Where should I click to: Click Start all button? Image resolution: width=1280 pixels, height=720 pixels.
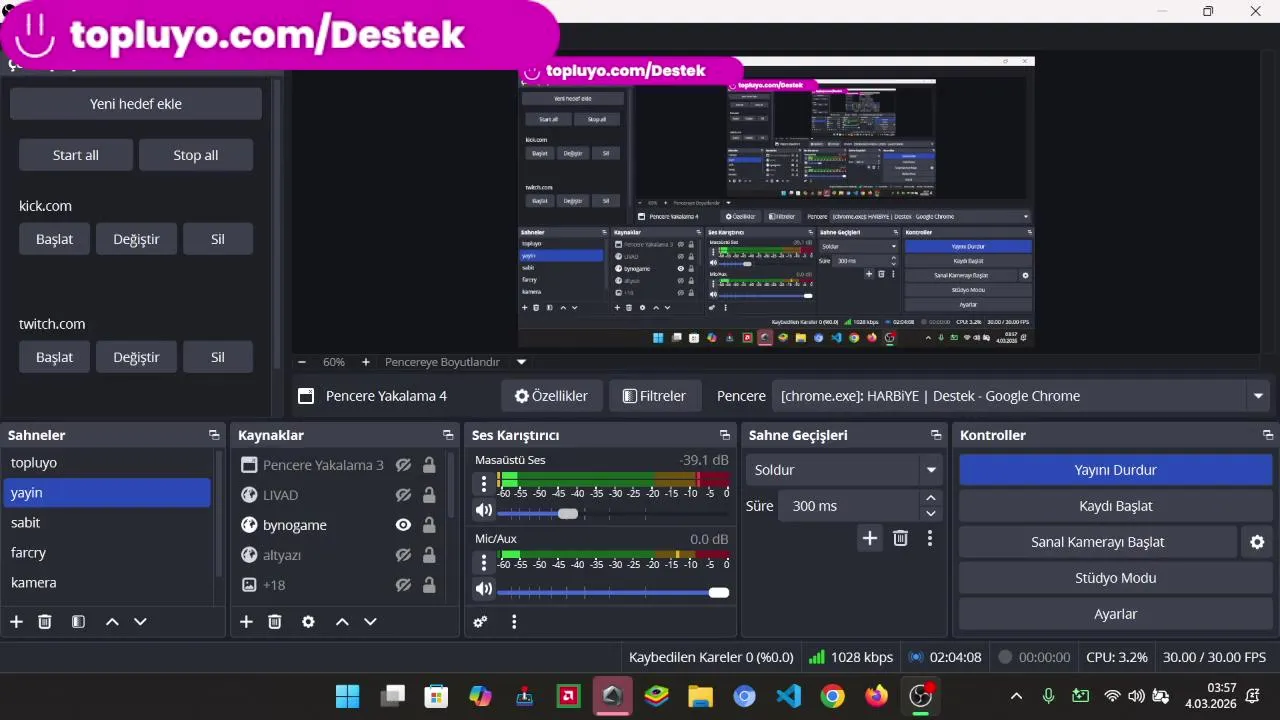coord(76,155)
